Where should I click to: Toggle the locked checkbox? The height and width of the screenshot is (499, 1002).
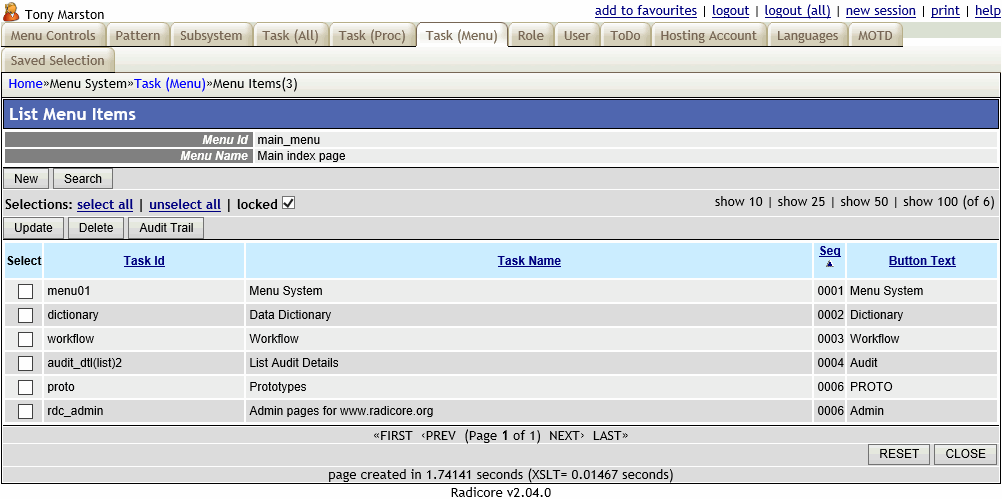(288, 204)
